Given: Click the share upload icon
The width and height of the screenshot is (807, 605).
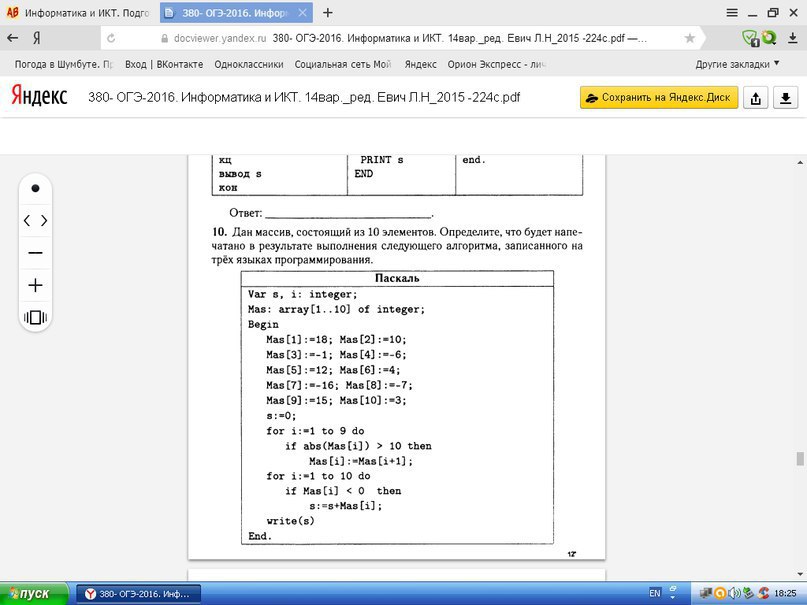Looking at the screenshot, I should pyautogui.click(x=757, y=98).
